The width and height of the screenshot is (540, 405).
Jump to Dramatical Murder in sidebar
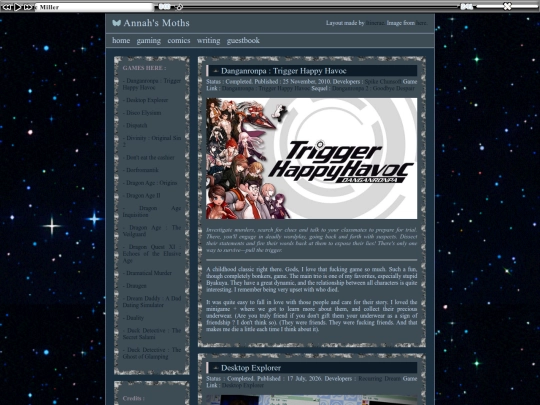[x=147, y=273]
